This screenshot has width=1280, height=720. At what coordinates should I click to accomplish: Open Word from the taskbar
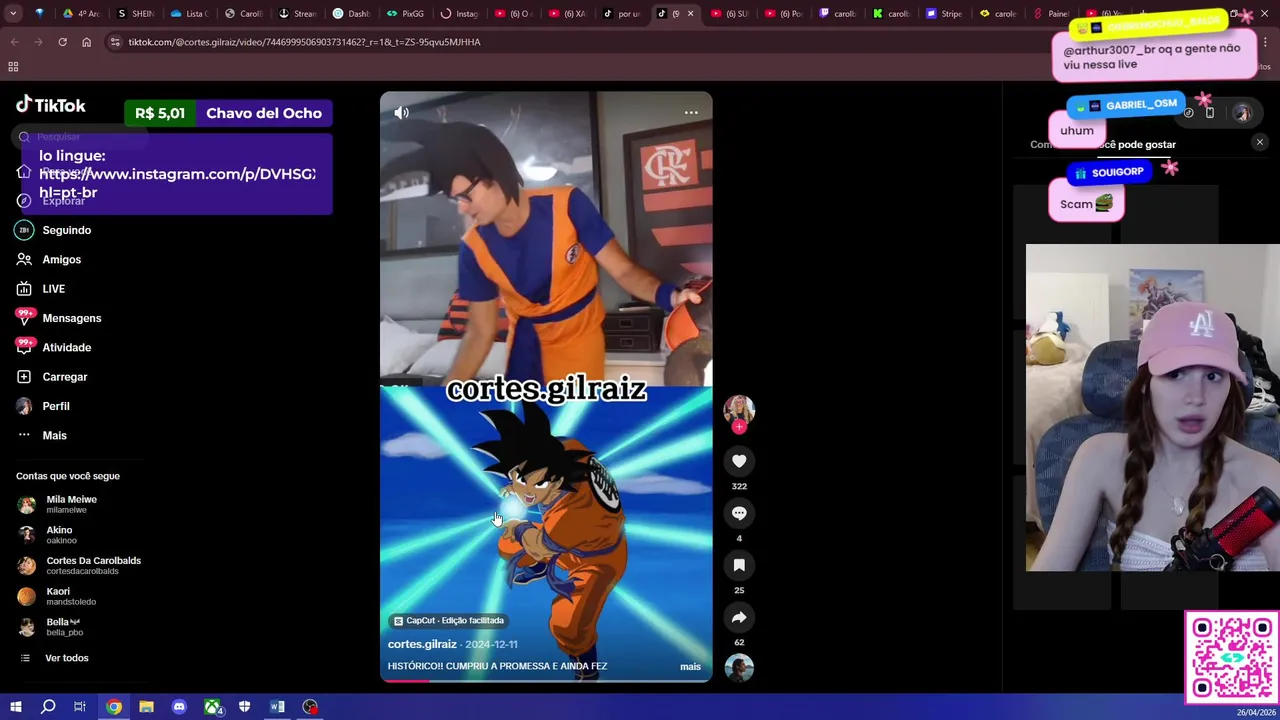click(x=277, y=707)
